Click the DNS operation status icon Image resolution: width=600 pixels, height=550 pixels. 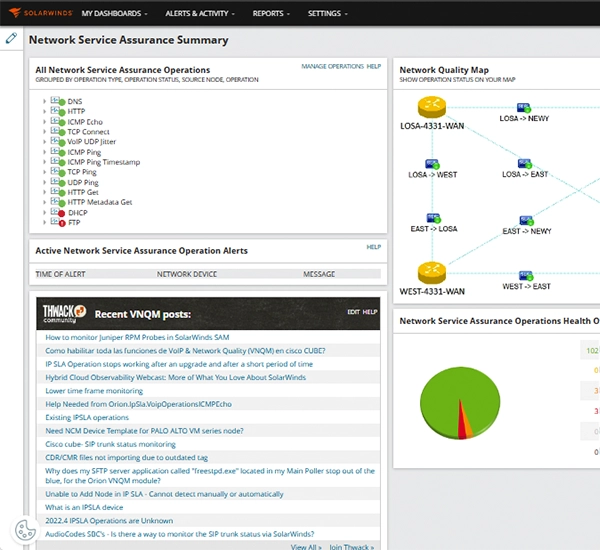click(58, 101)
